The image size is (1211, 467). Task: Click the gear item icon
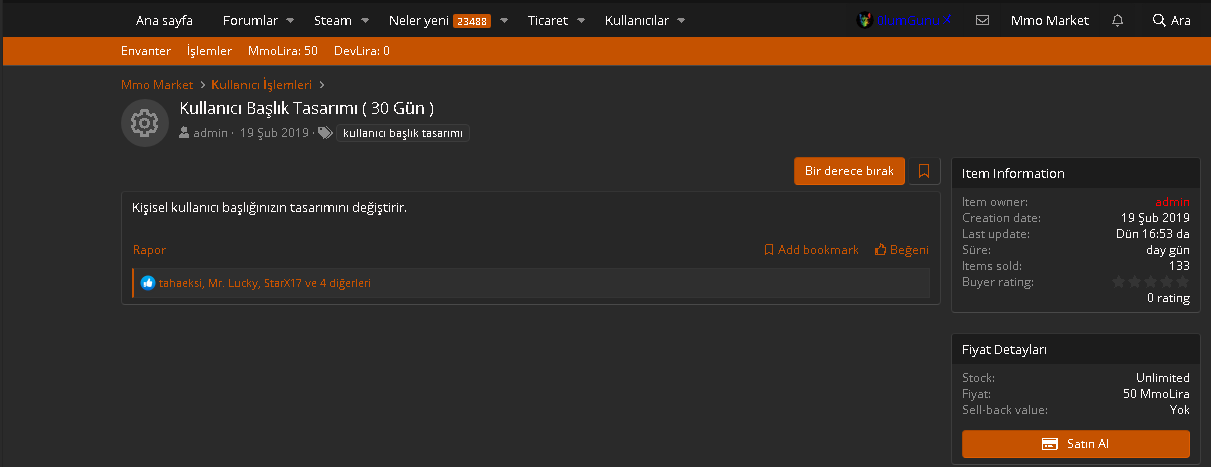145,124
